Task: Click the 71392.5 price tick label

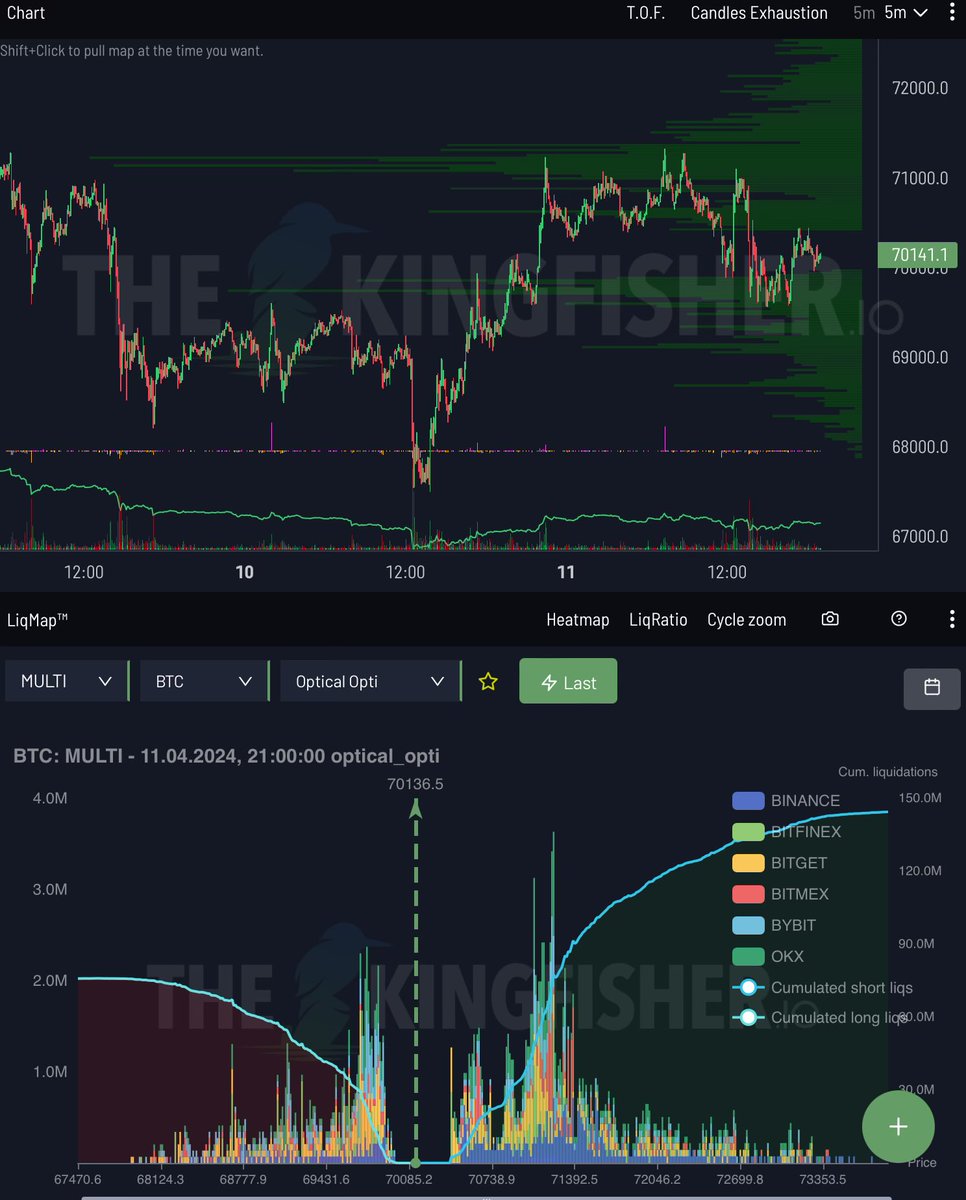Action: pos(573,1180)
